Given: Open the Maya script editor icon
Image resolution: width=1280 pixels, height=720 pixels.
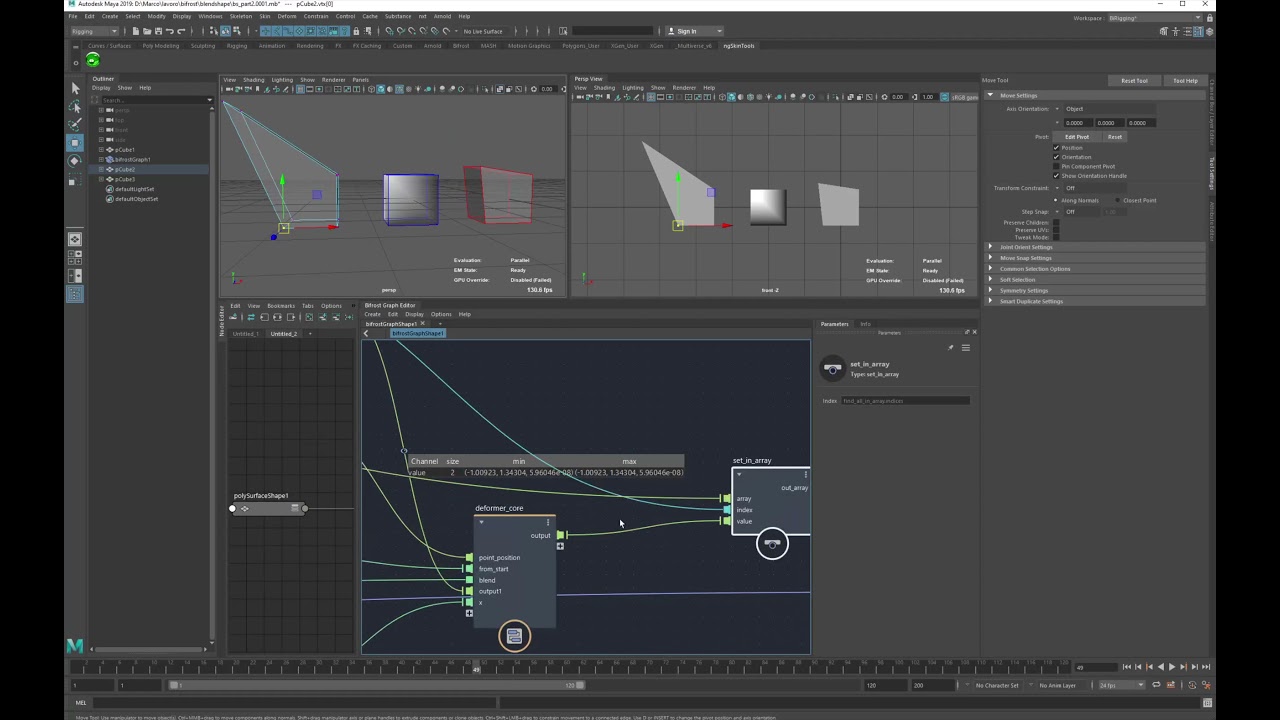Looking at the screenshot, I should (1207, 703).
